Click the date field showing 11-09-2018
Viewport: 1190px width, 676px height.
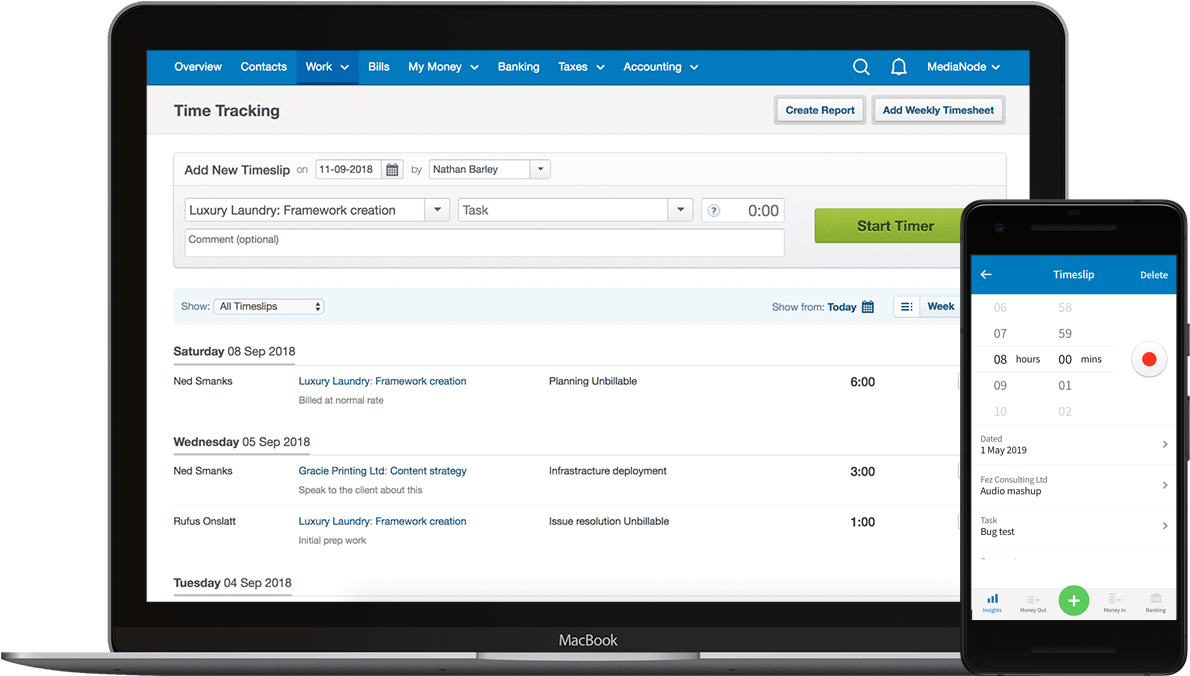click(349, 169)
